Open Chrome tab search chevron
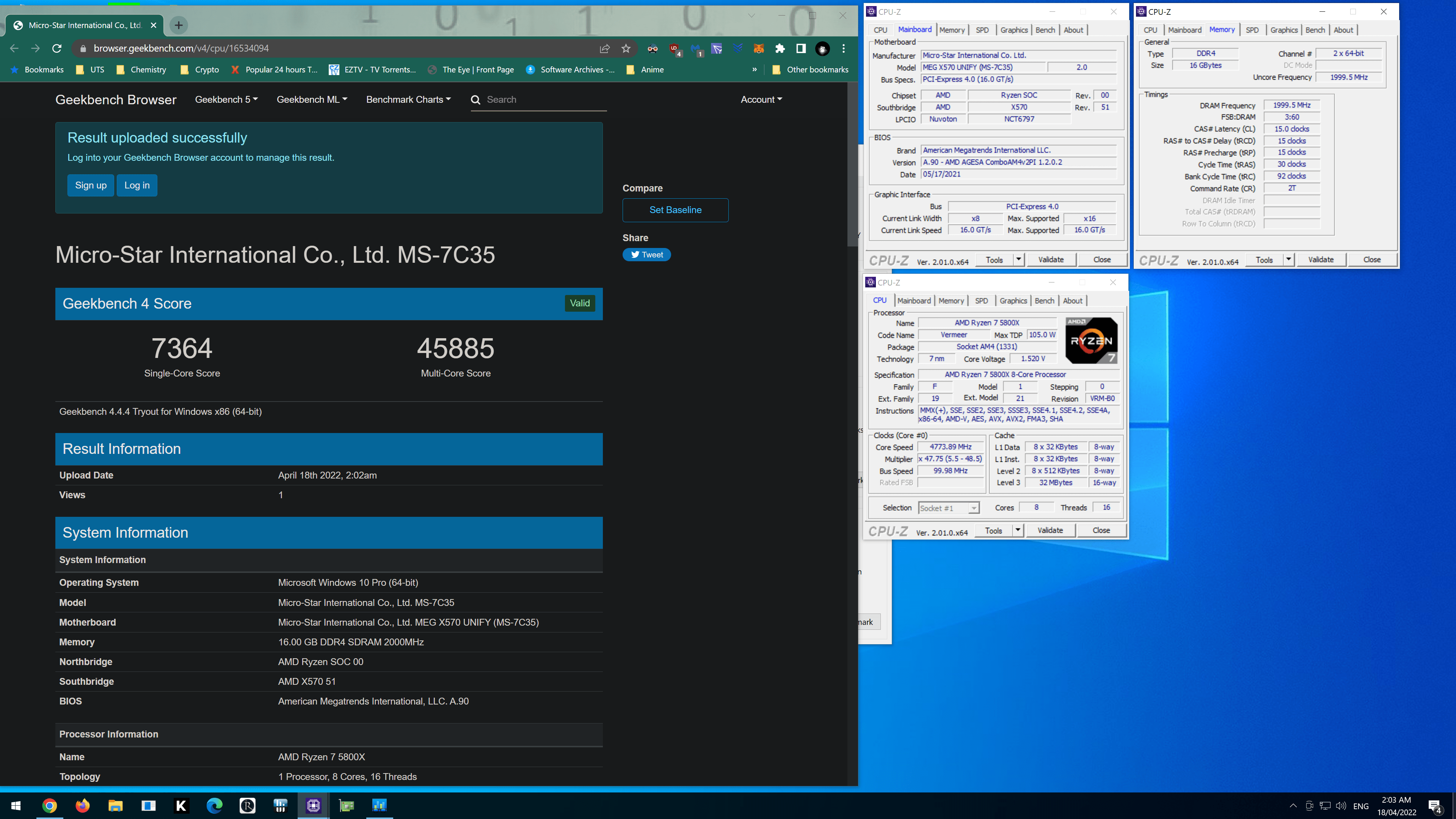Viewport: 1456px width, 819px height. click(x=751, y=16)
